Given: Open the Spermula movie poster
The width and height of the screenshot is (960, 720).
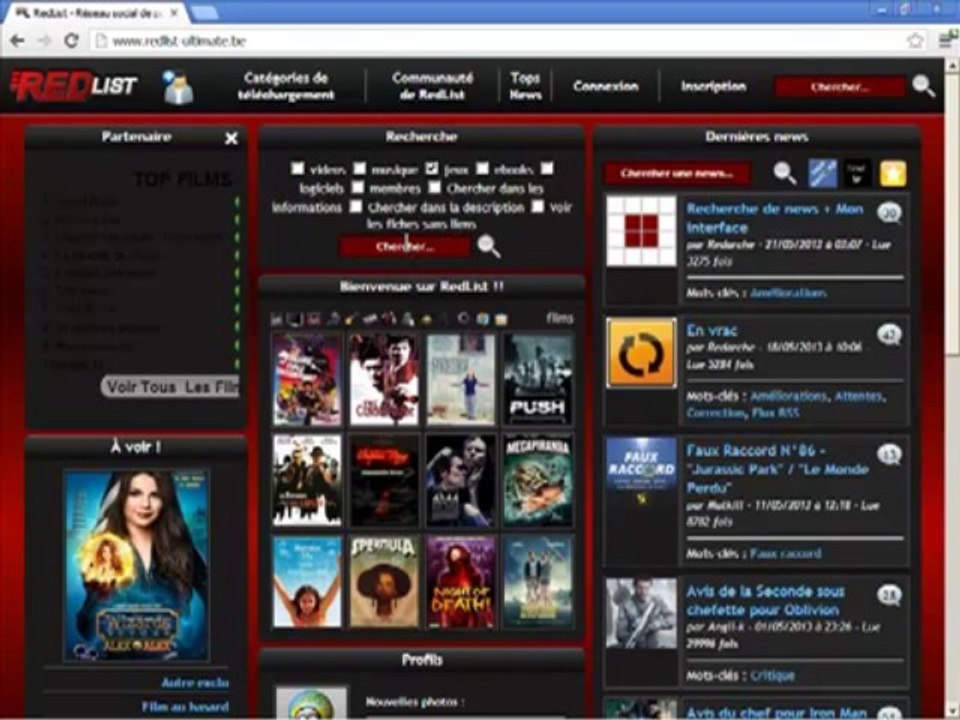Looking at the screenshot, I should [383, 582].
